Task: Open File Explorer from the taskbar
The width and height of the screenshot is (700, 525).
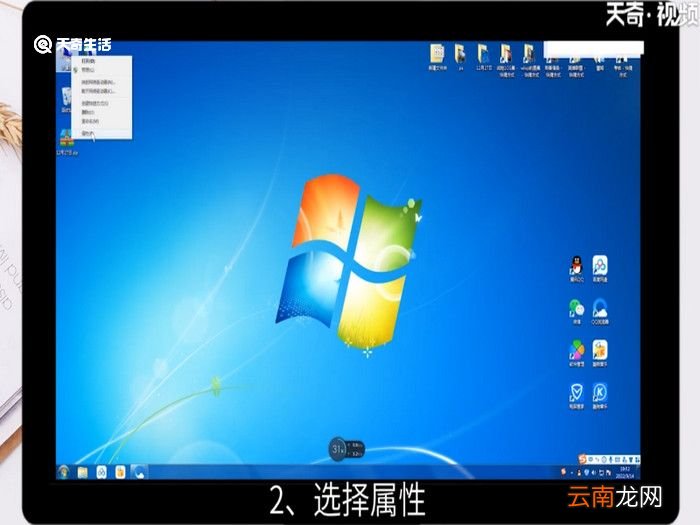Action: click(83, 472)
